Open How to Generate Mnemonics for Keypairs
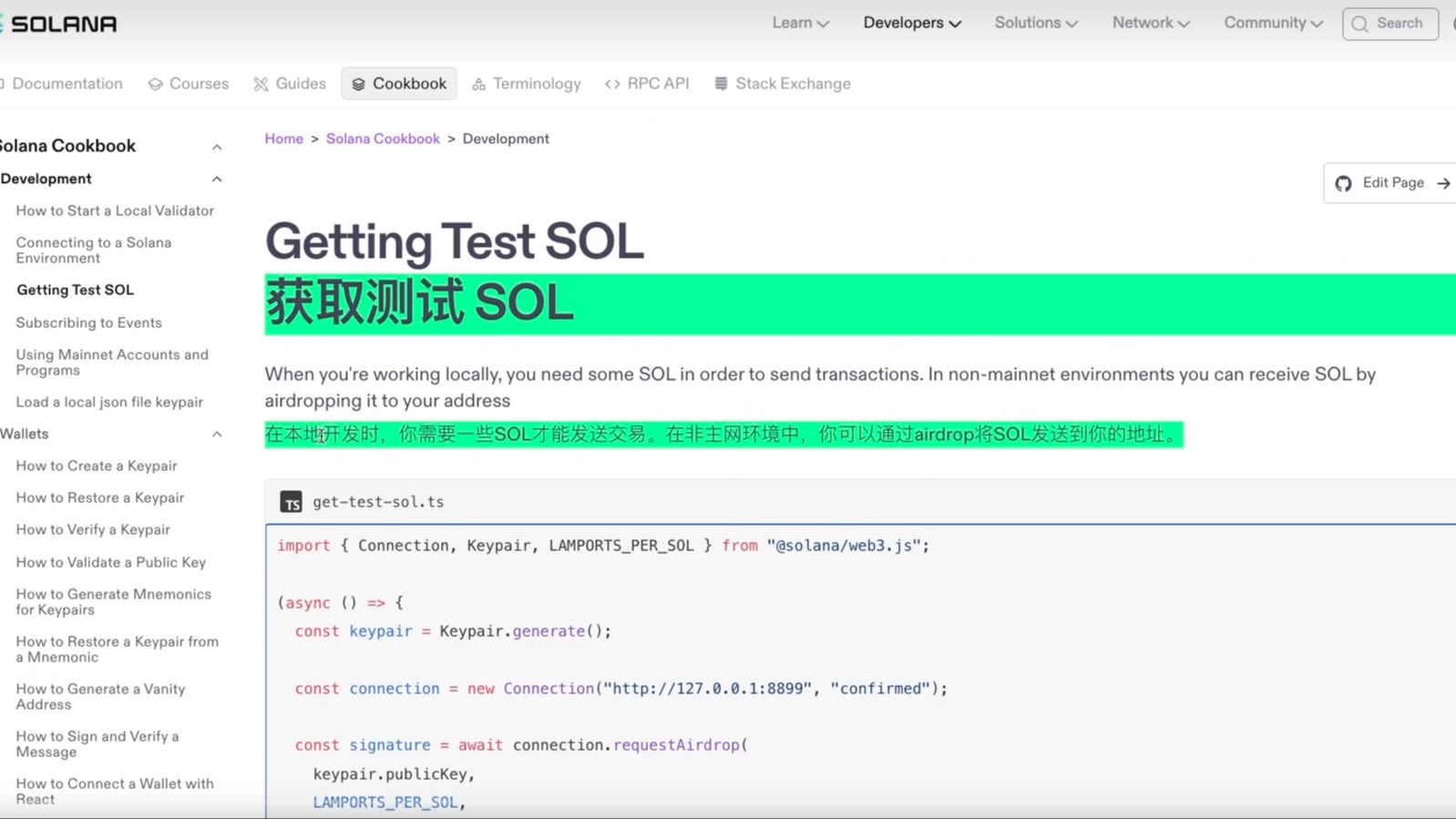The height and width of the screenshot is (819, 1456). [114, 602]
